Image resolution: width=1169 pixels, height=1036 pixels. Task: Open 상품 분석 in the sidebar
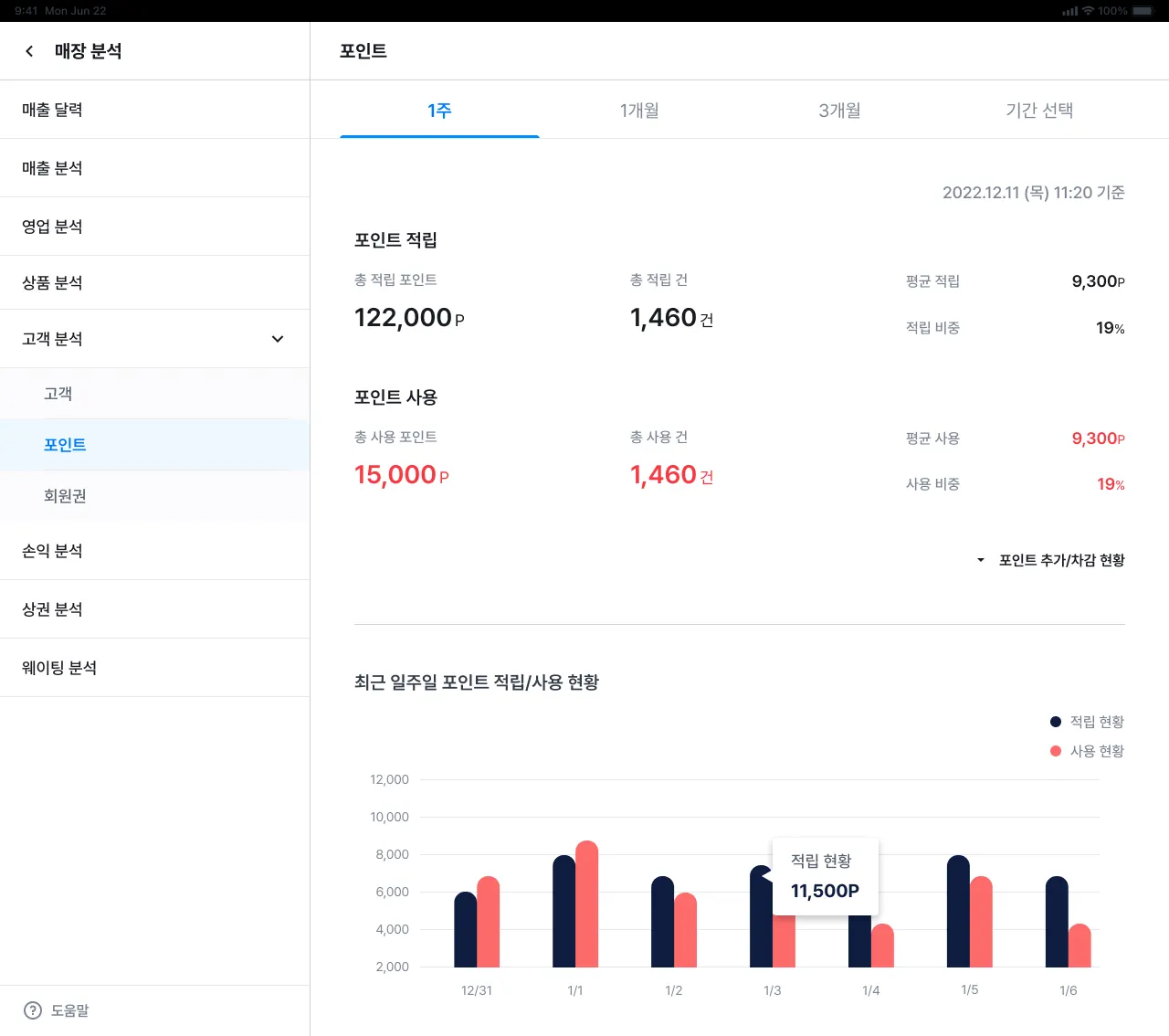pos(155,283)
